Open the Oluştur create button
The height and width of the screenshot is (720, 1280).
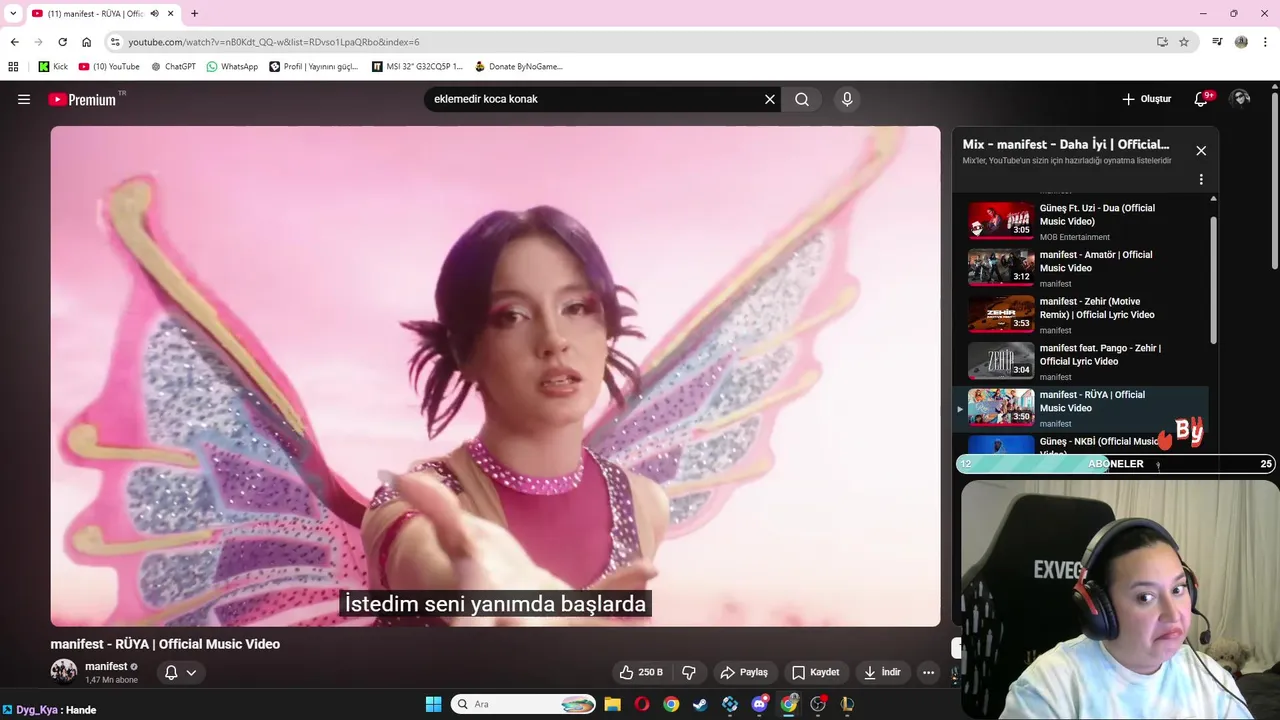1146,99
